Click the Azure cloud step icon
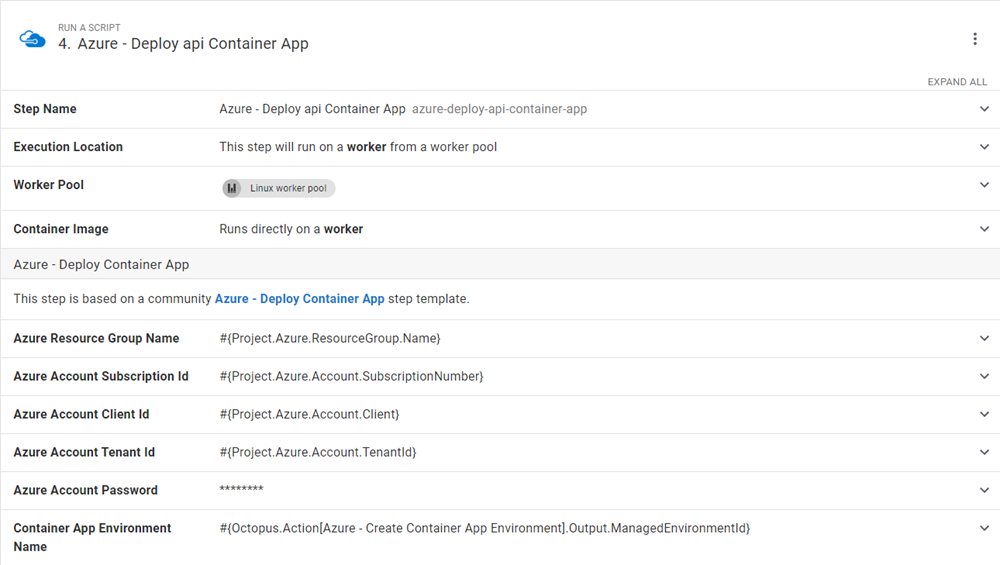Image resolution: width=1000 pixels, height=565 pixels. (x=32, y=40)
